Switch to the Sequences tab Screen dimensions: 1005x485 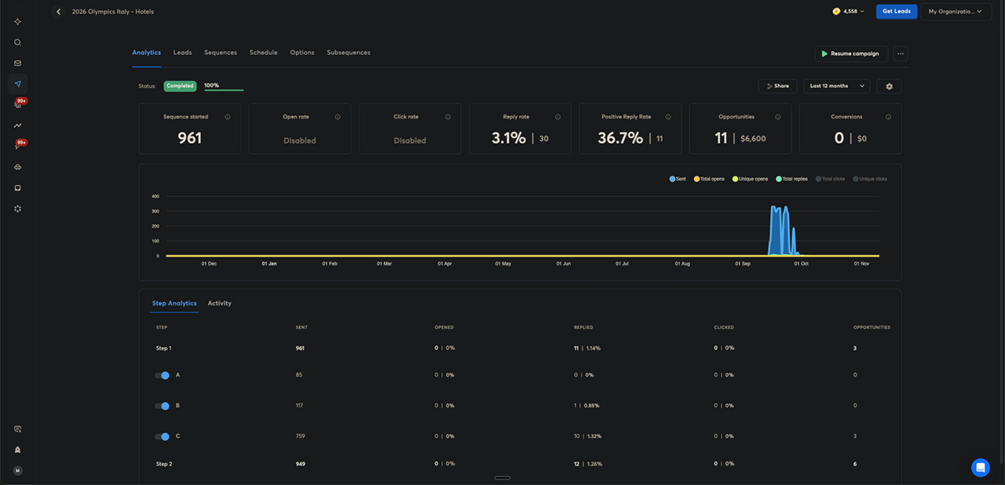220,53
